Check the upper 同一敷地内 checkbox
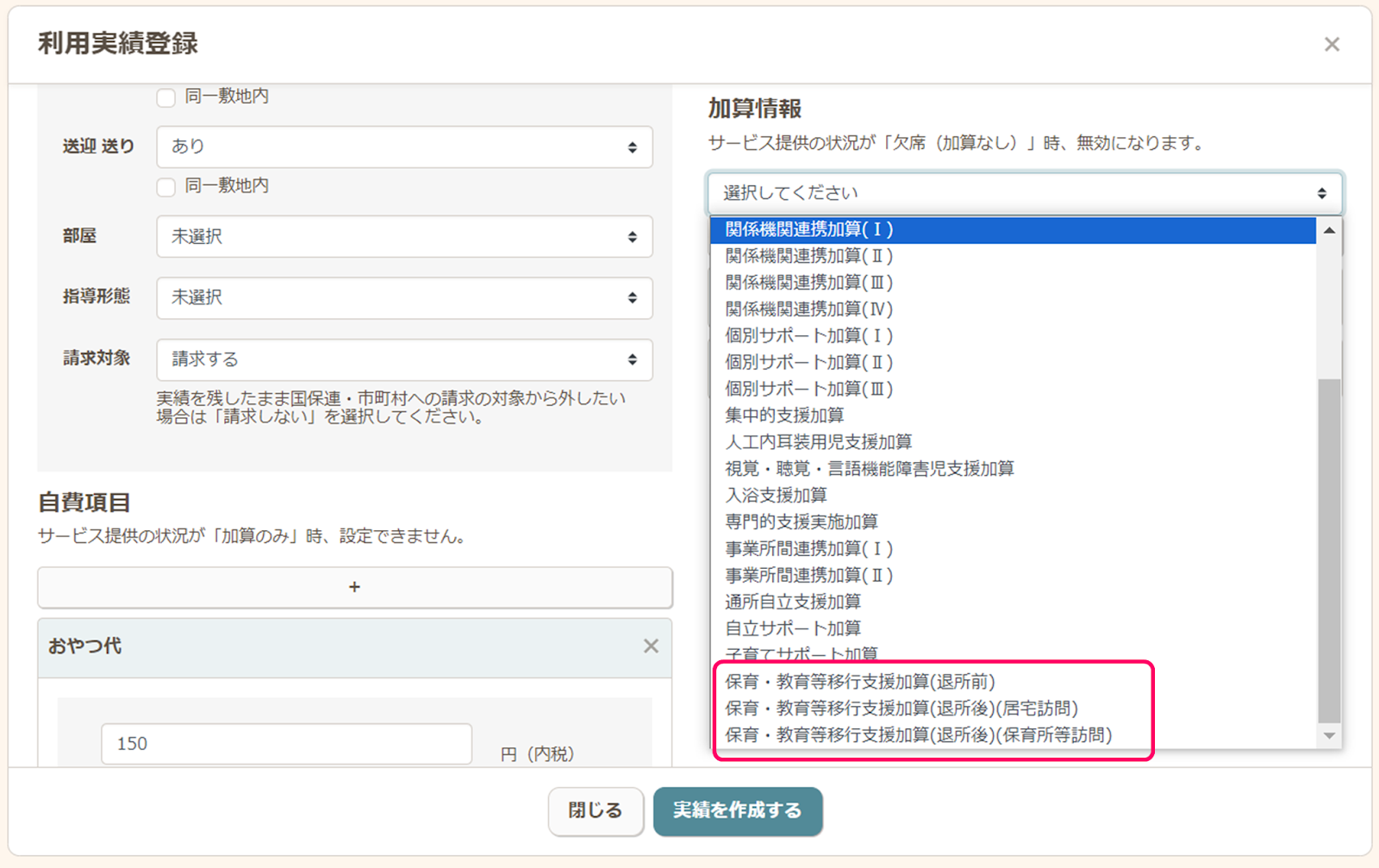Screen dimensions: 1379x868 [x=166, y=97]
